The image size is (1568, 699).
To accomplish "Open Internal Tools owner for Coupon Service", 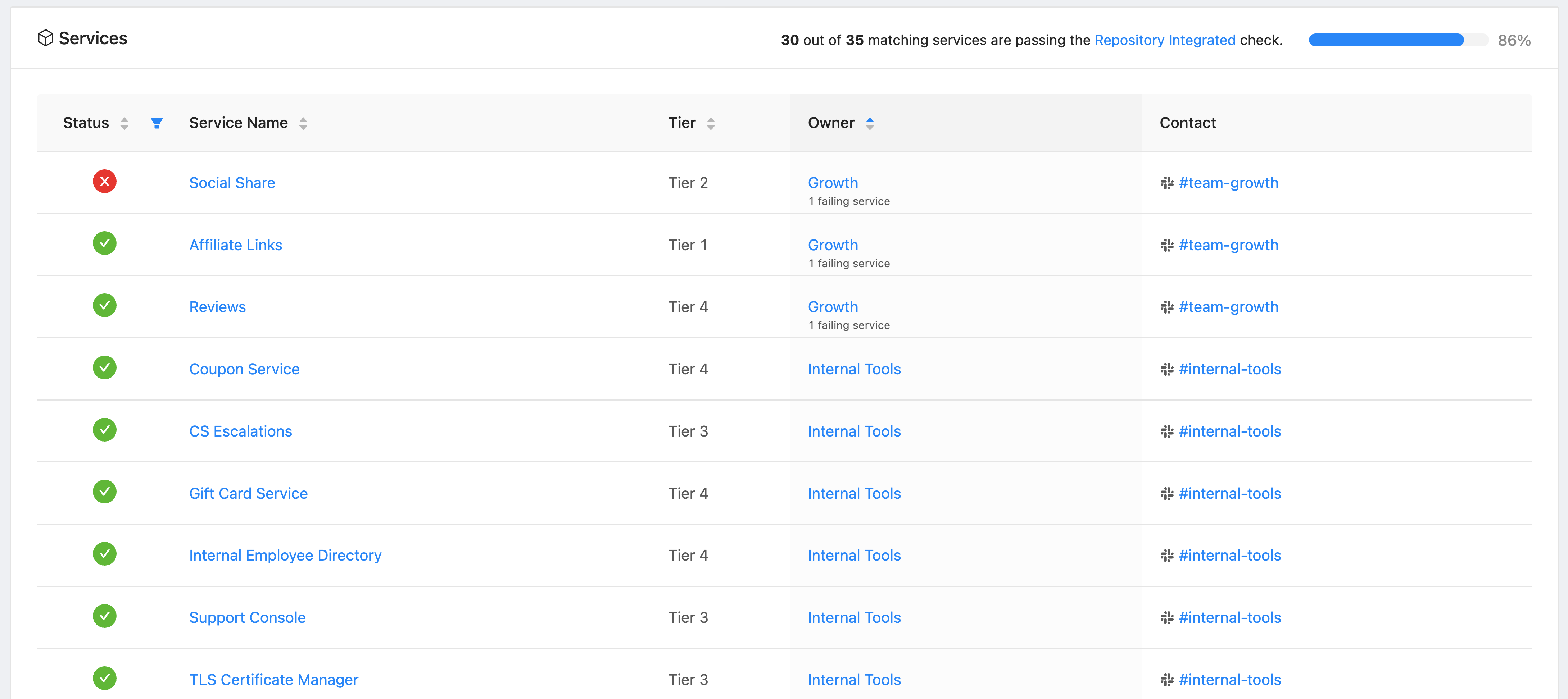I will coord(854,369).
